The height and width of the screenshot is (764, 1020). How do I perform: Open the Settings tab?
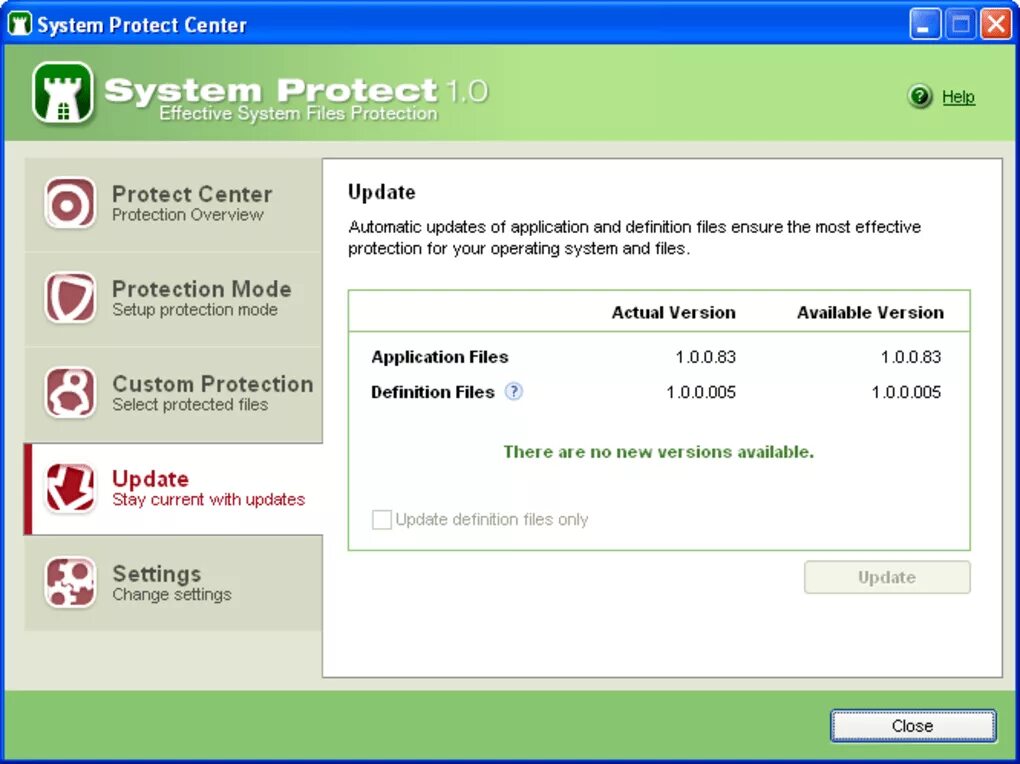[174, 583]
